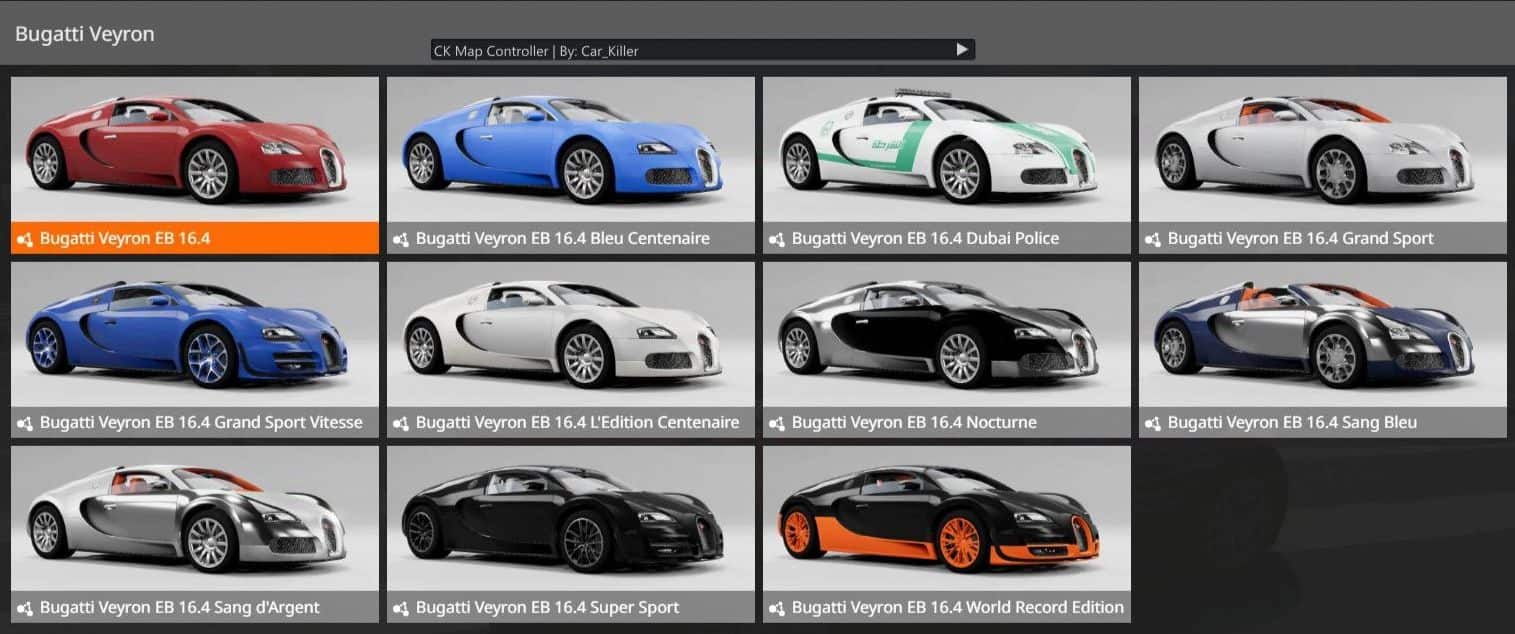Open the white L'Edition Centenaire car thumbnail
This screenshot has width=1515, height=634.
coord(570,334)
